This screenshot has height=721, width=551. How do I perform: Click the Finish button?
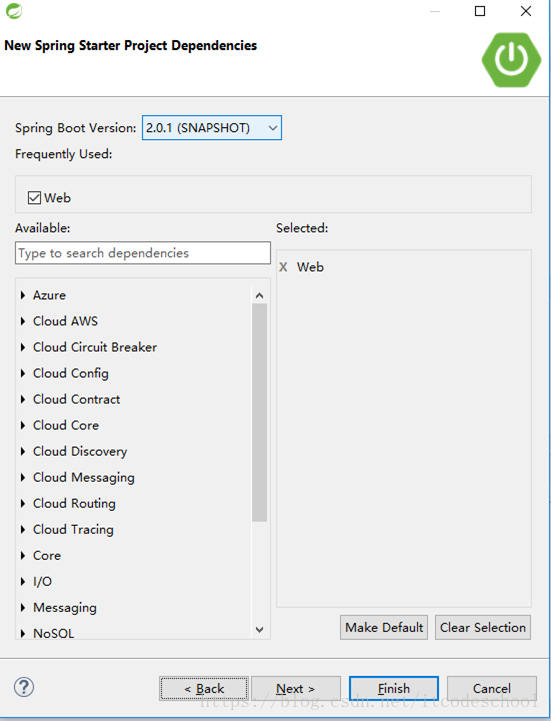[394, 688]
